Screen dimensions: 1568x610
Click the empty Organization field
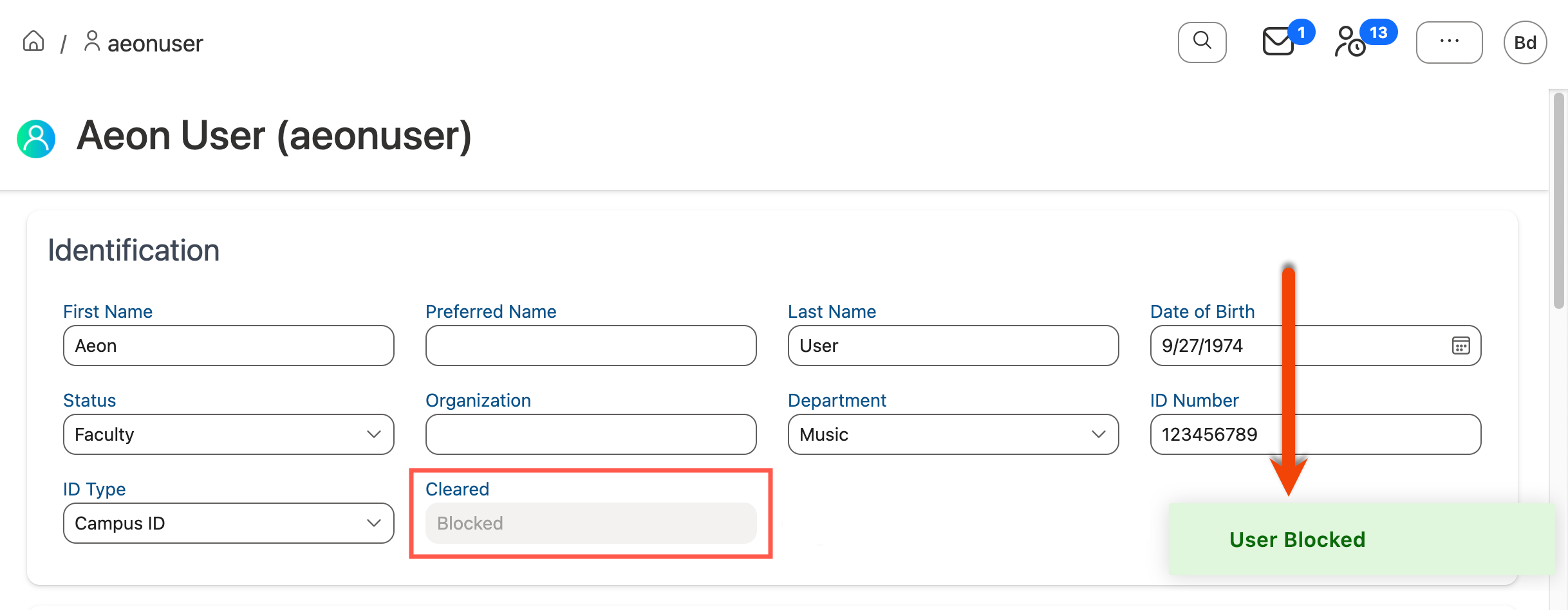(590, 434)
